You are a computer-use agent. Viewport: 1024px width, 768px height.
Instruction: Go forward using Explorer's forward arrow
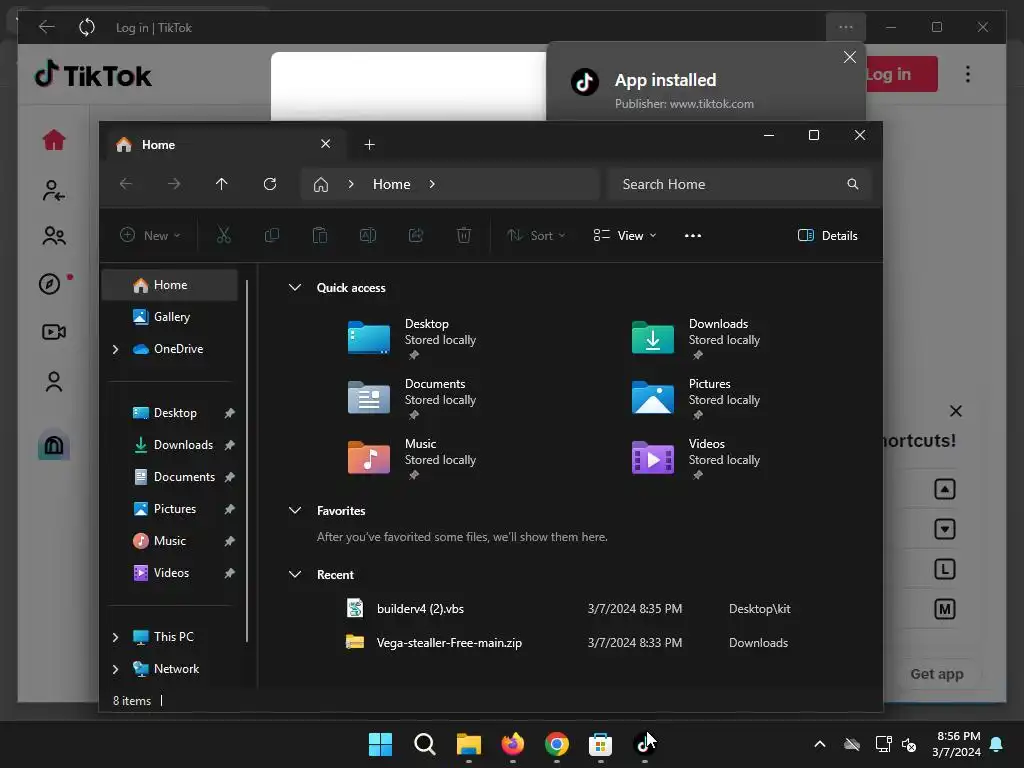tap(174, 184)
